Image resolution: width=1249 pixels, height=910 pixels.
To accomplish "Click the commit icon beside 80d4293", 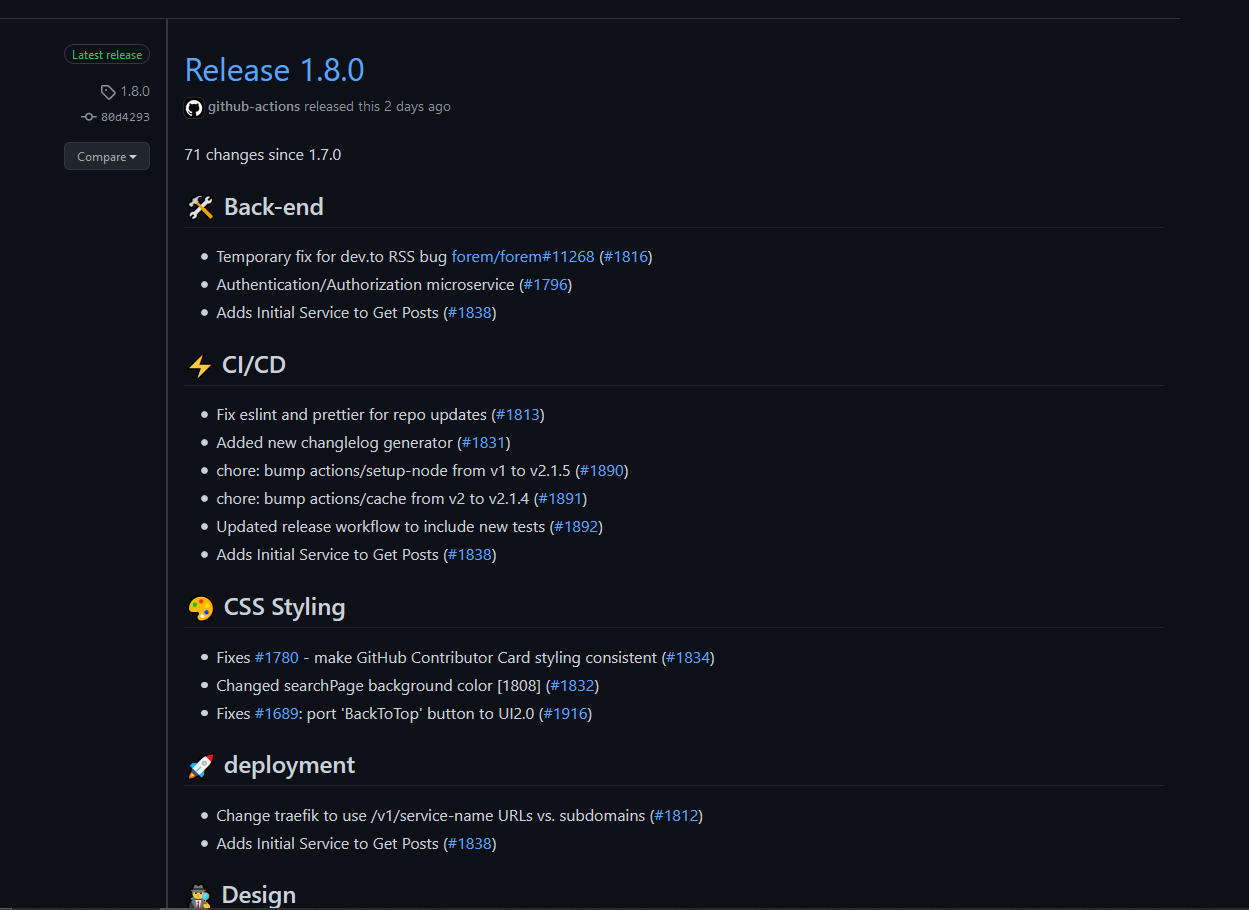I will coord(89,117).
